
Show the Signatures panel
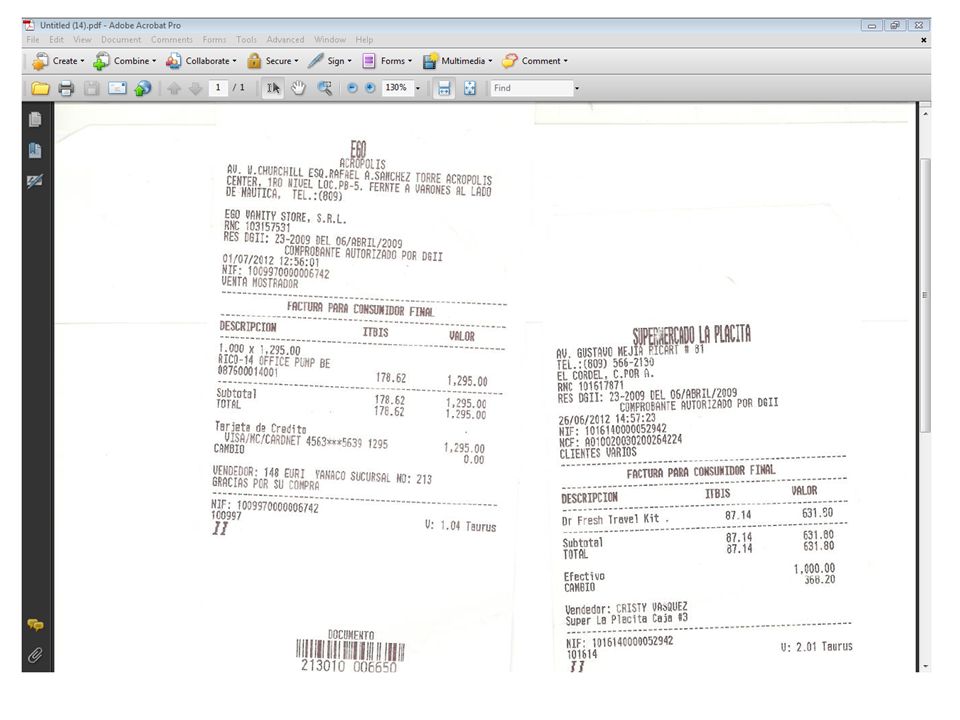[x=35, y=181]
